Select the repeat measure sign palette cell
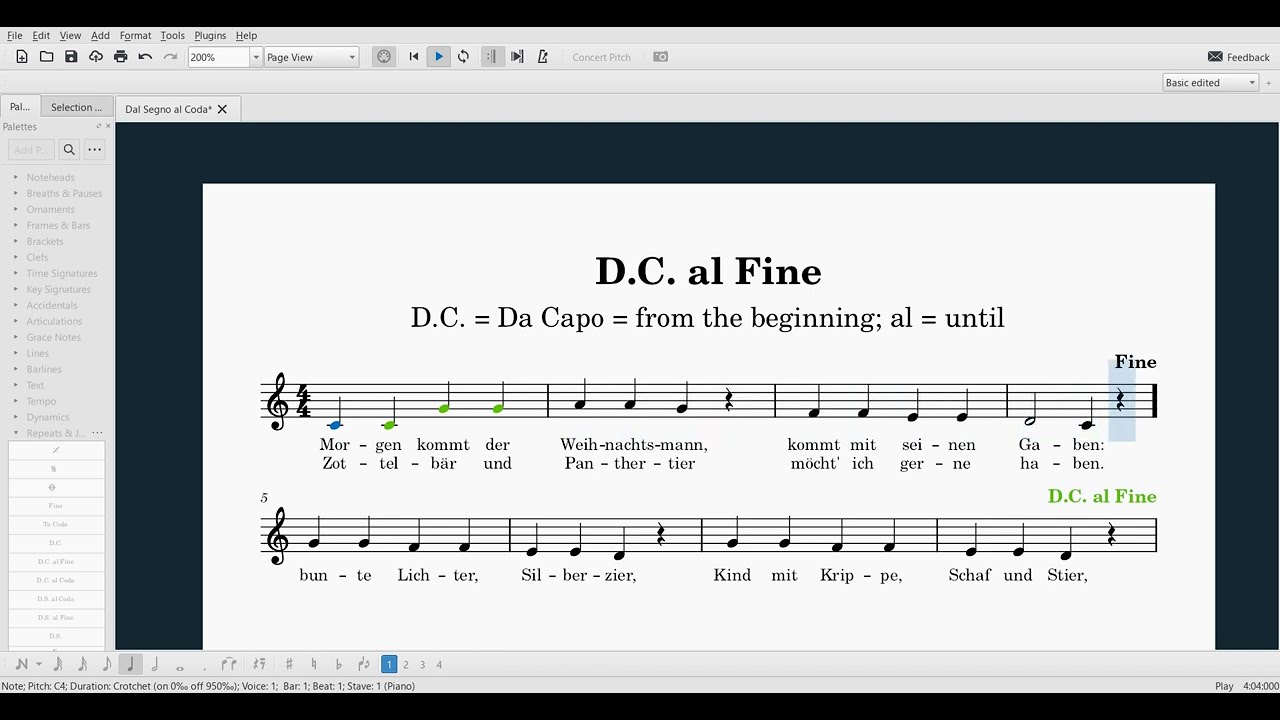1280x720 pixels. pyautogui.click(x=54, y=450)
